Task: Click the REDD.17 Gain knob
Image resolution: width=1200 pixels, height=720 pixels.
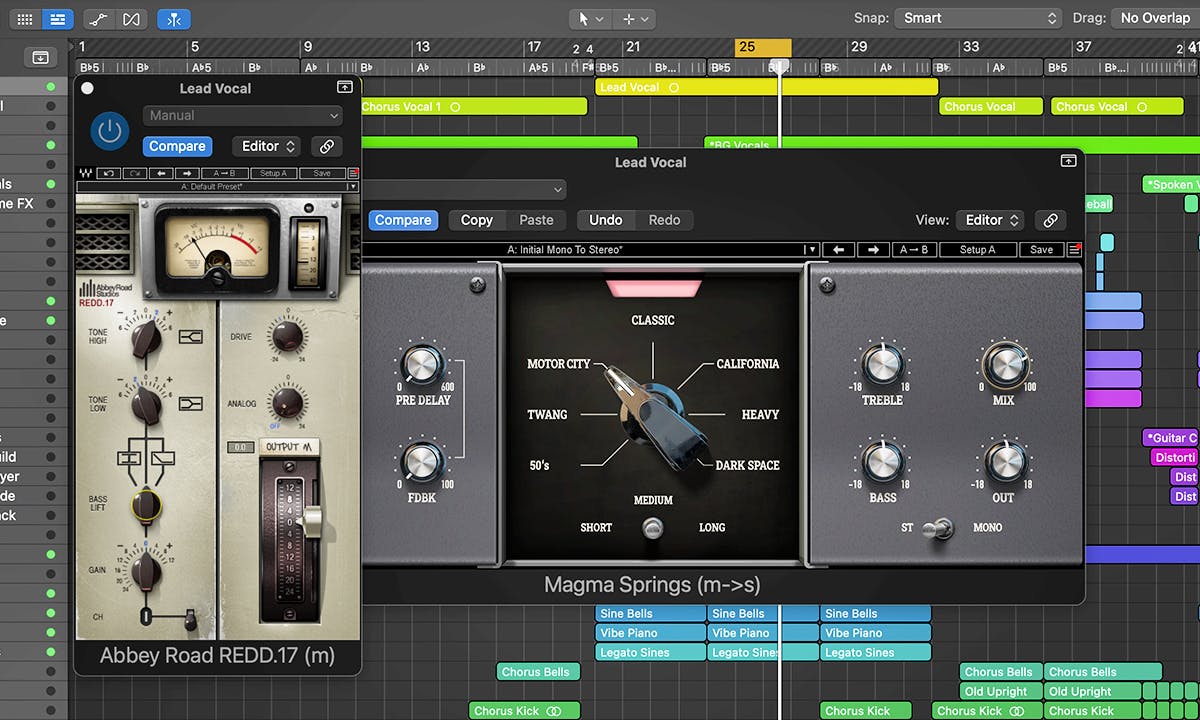Action: (x=146, y=570)
